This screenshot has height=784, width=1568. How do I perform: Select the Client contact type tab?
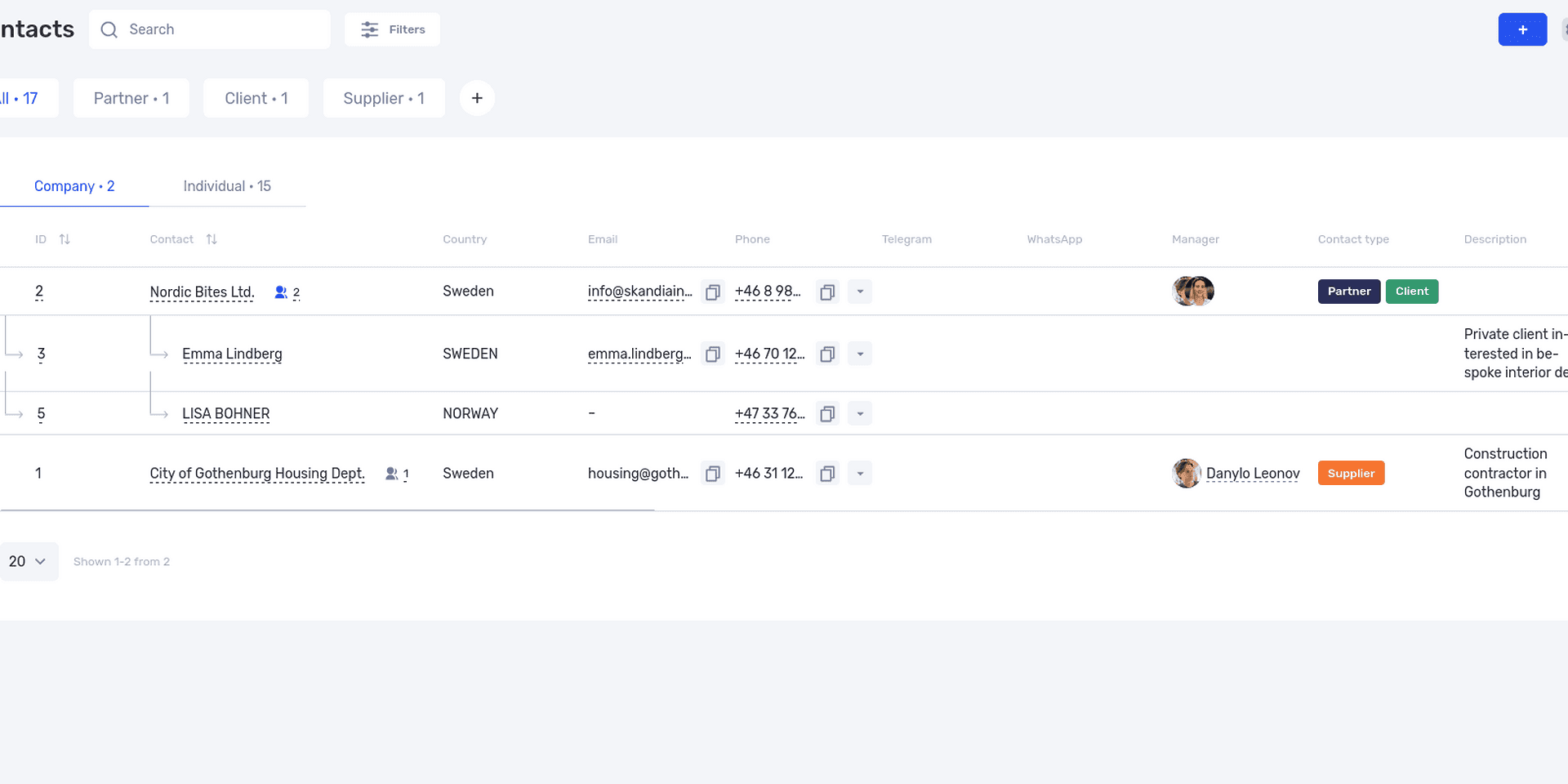[256, 98]
